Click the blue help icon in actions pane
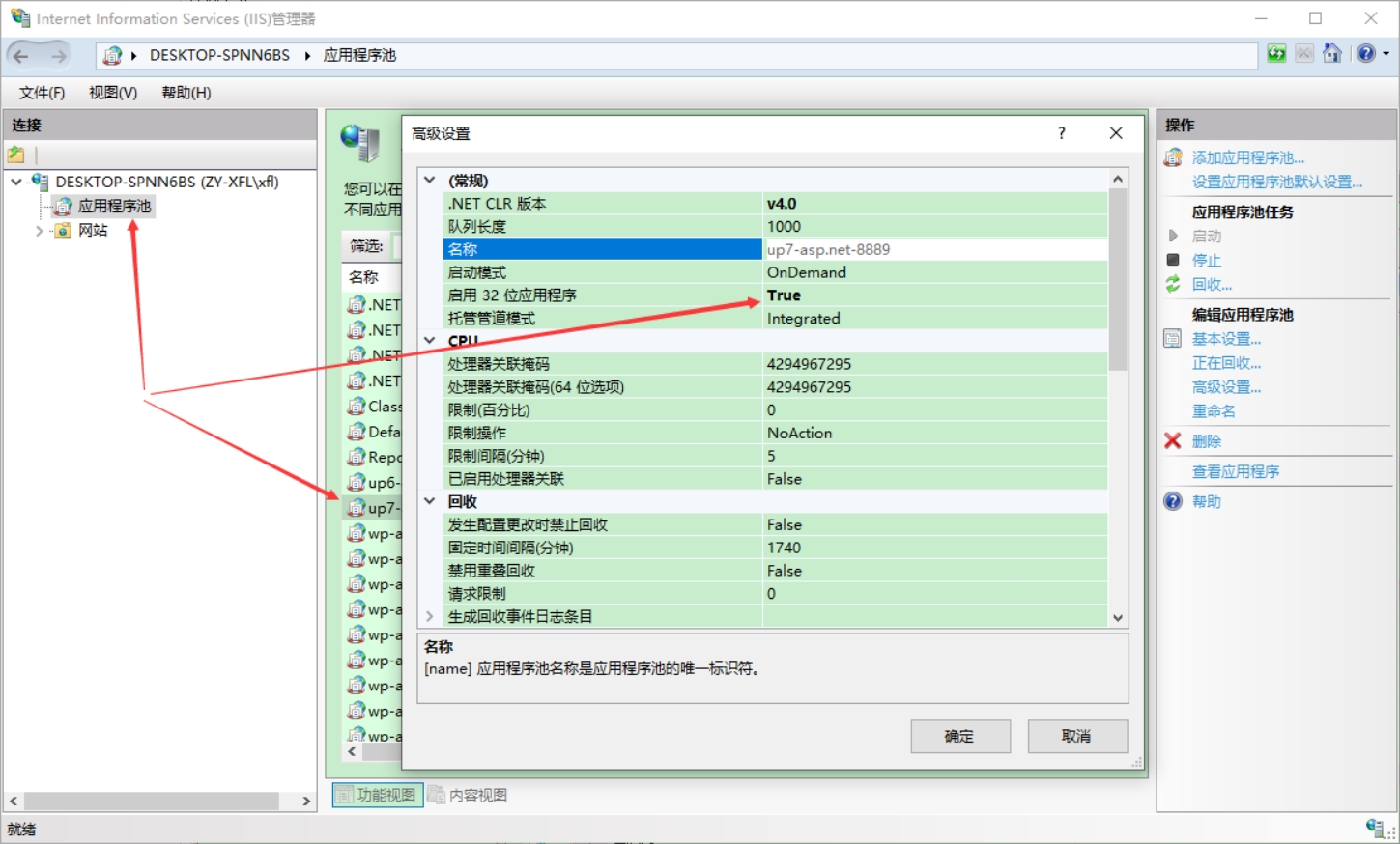 [1173, 501]
